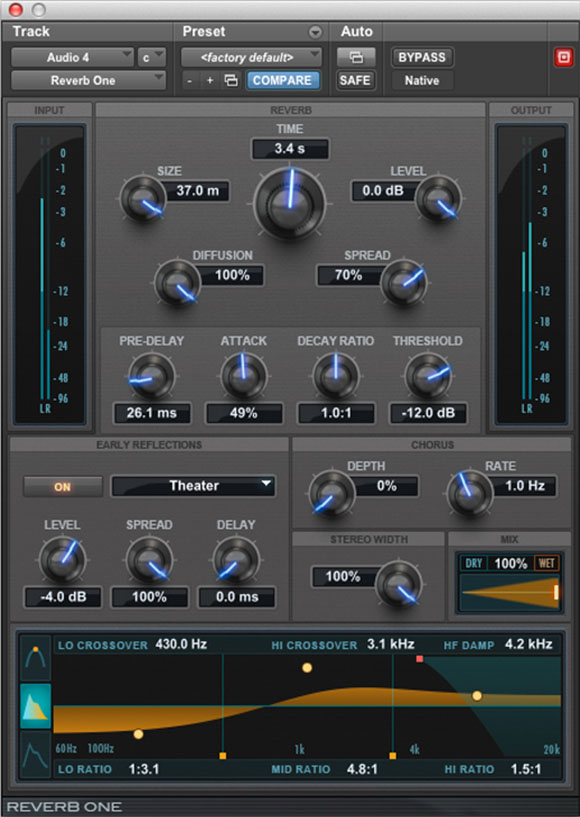580x817 pixels.
Task: Toggle early reflections ON button
Action: click(x=63, y=487)
